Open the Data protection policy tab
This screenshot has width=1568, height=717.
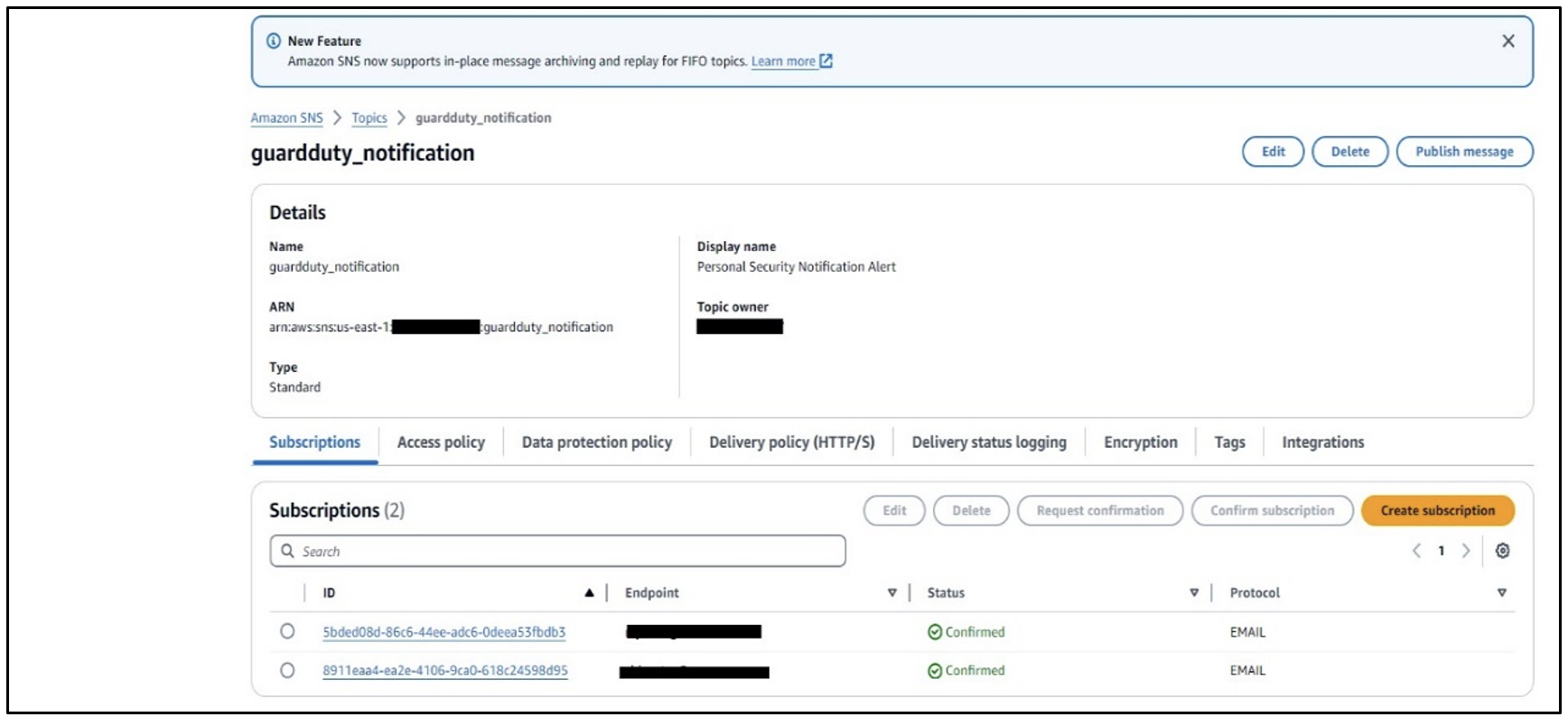pos(597,442)
